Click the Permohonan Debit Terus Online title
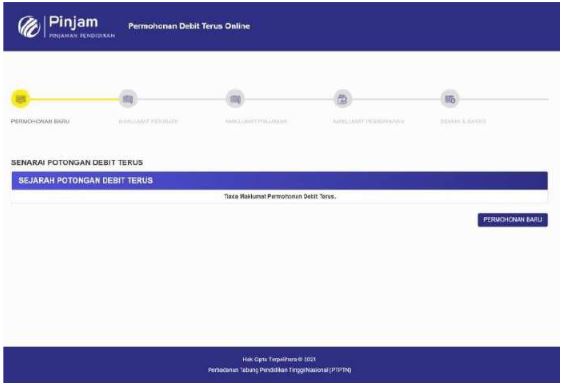The height and width of the screenshot is (386, 564). tap(189, 26)
